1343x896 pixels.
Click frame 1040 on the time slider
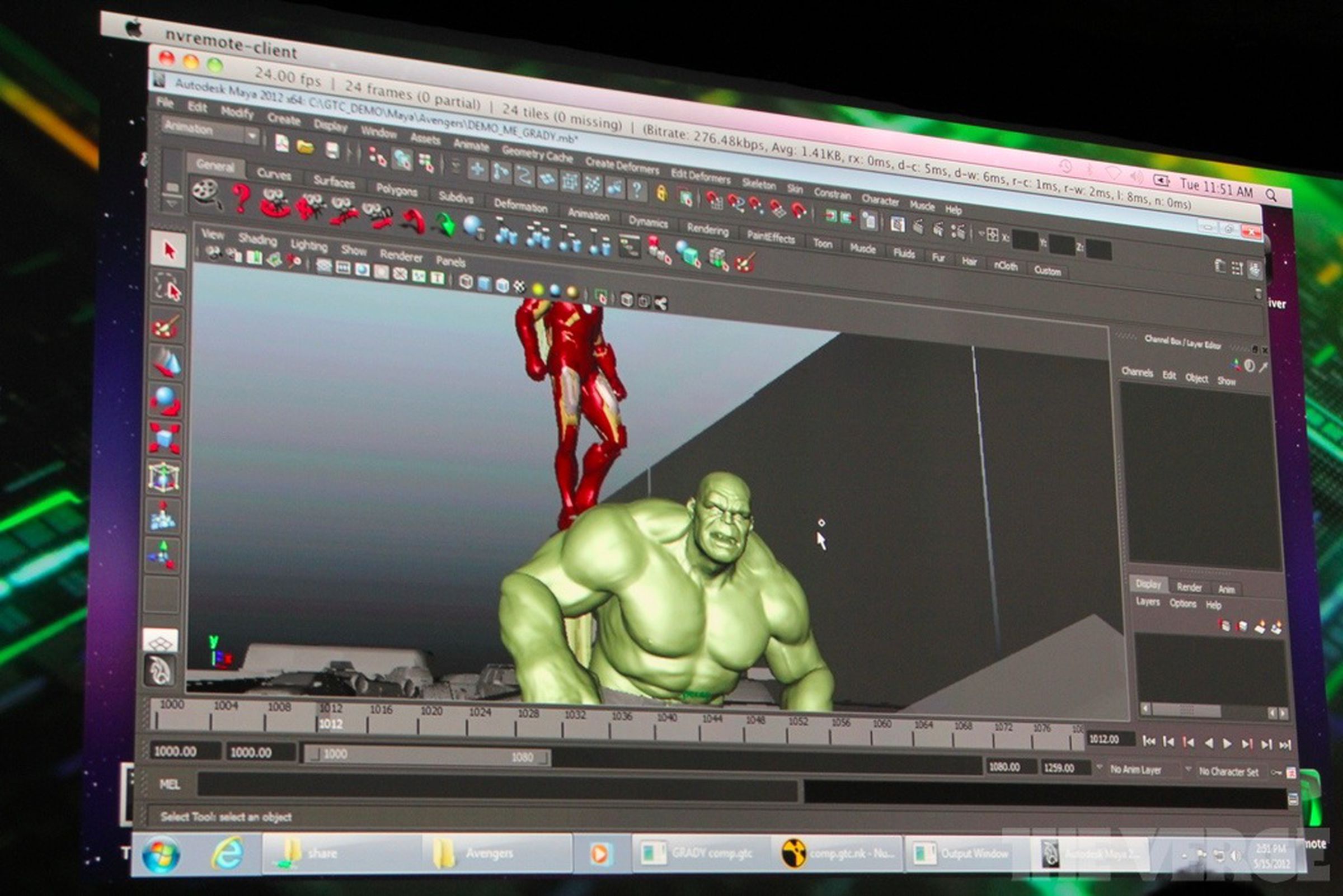coord(666,718)
